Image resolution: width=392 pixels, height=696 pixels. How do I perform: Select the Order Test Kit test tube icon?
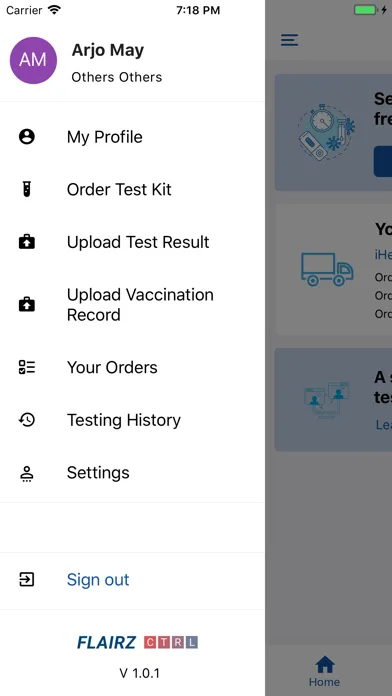click(x=27, y=190)
